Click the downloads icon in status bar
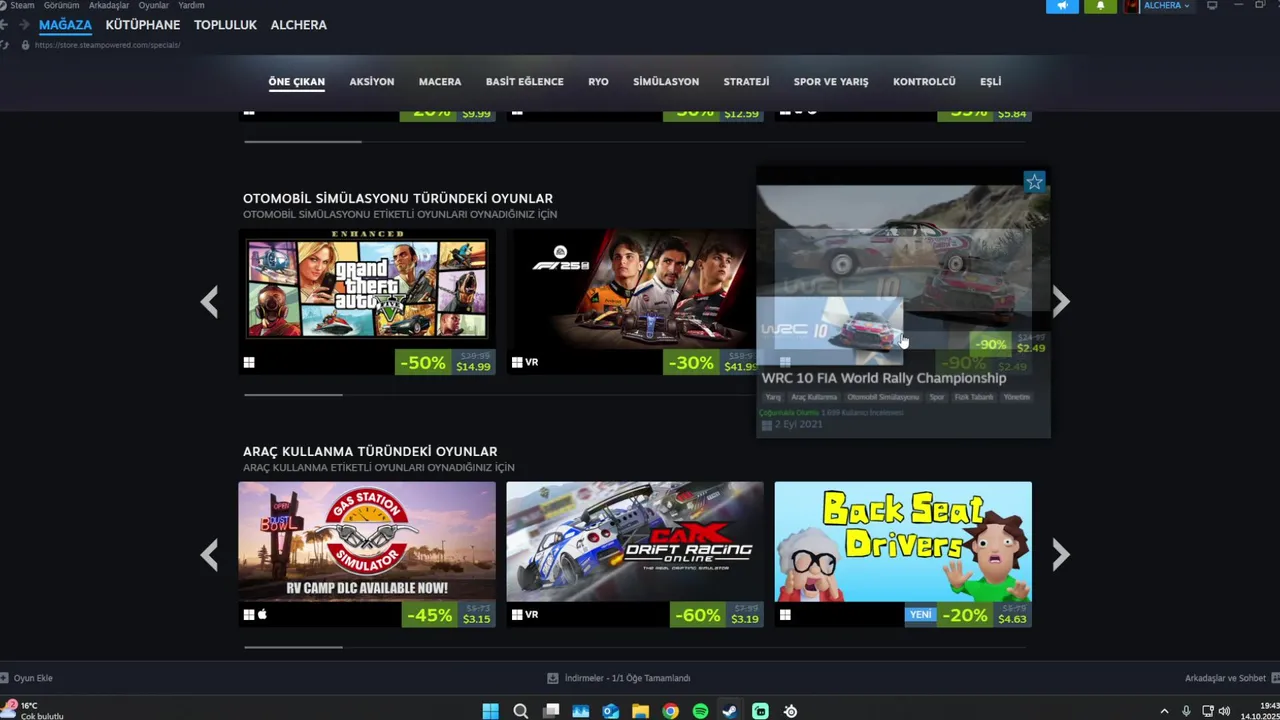1280x720 pixels. tap(552, 678)
